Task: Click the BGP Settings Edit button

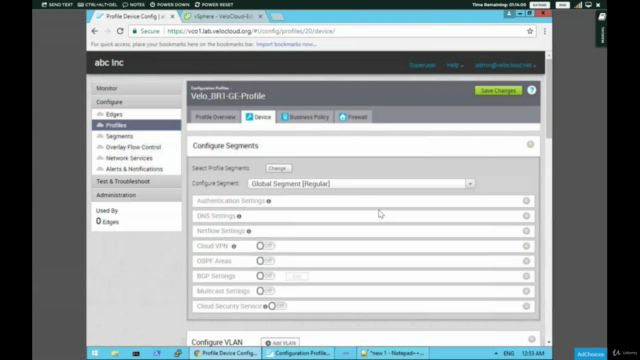Action: tap(297, 276)
